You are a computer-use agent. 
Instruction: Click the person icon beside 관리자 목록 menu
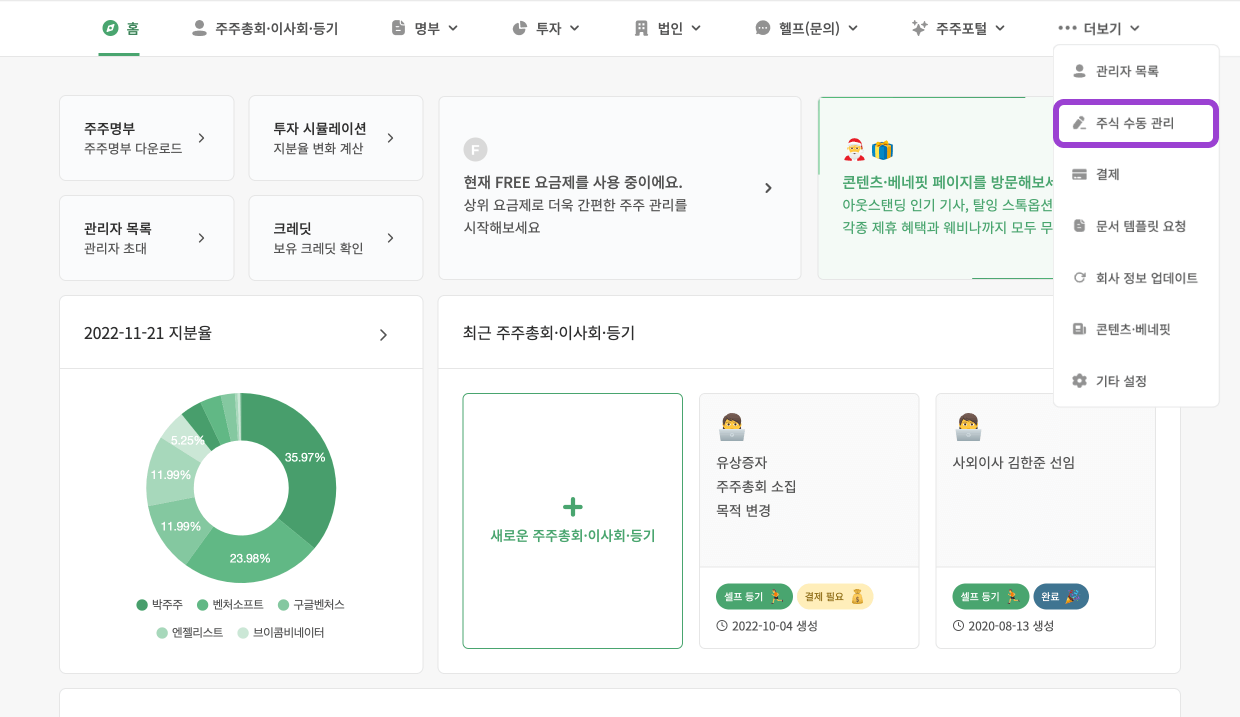(x=1079, y=71)
